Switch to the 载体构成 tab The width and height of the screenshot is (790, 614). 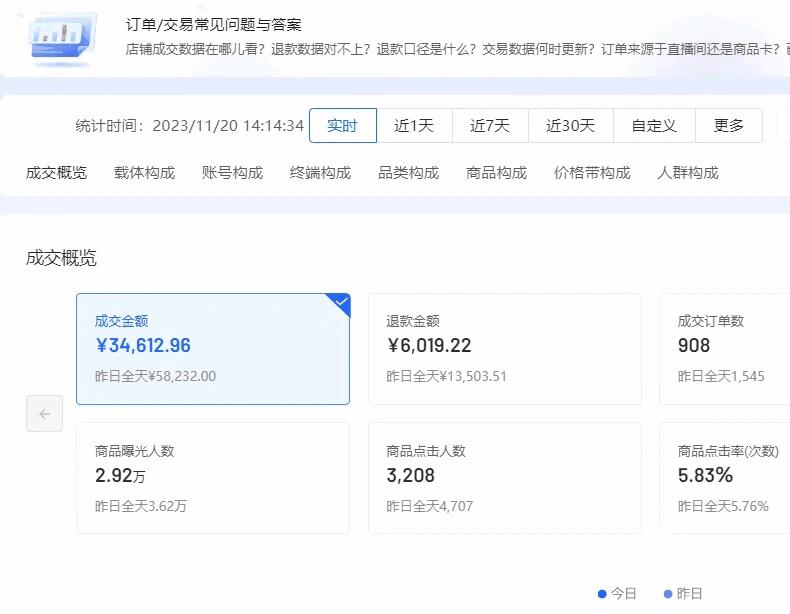pyautogui.click(x=145, y=173)
